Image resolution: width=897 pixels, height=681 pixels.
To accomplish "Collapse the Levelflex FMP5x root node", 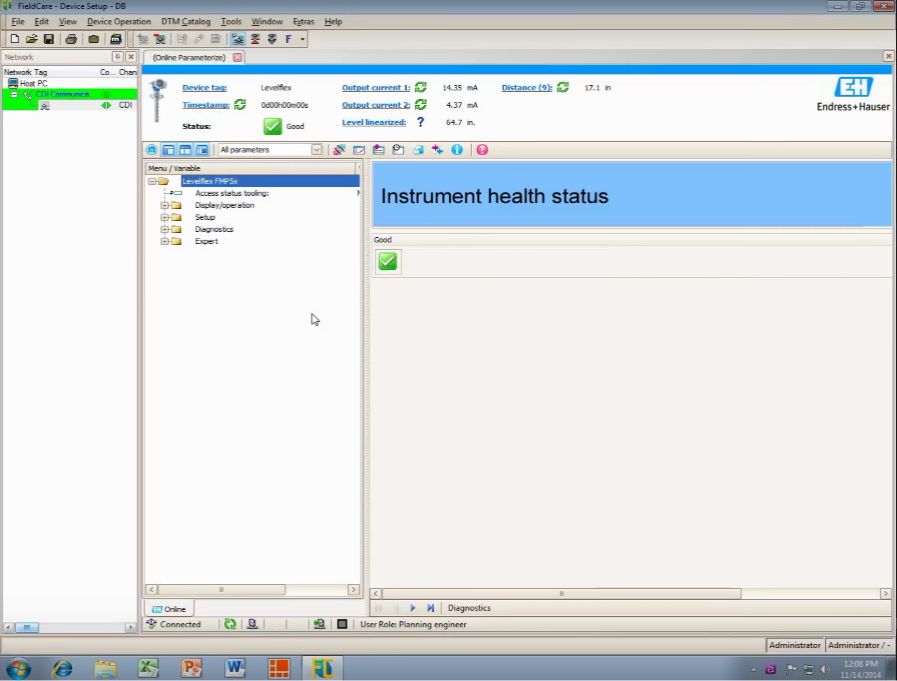I will pos(152,181).
